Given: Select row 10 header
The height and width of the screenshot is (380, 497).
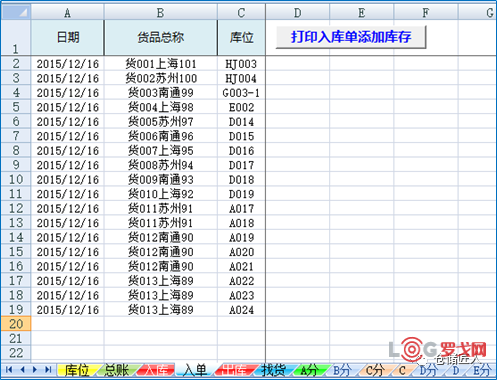Looking at the screenshot, I should (16, 179).
